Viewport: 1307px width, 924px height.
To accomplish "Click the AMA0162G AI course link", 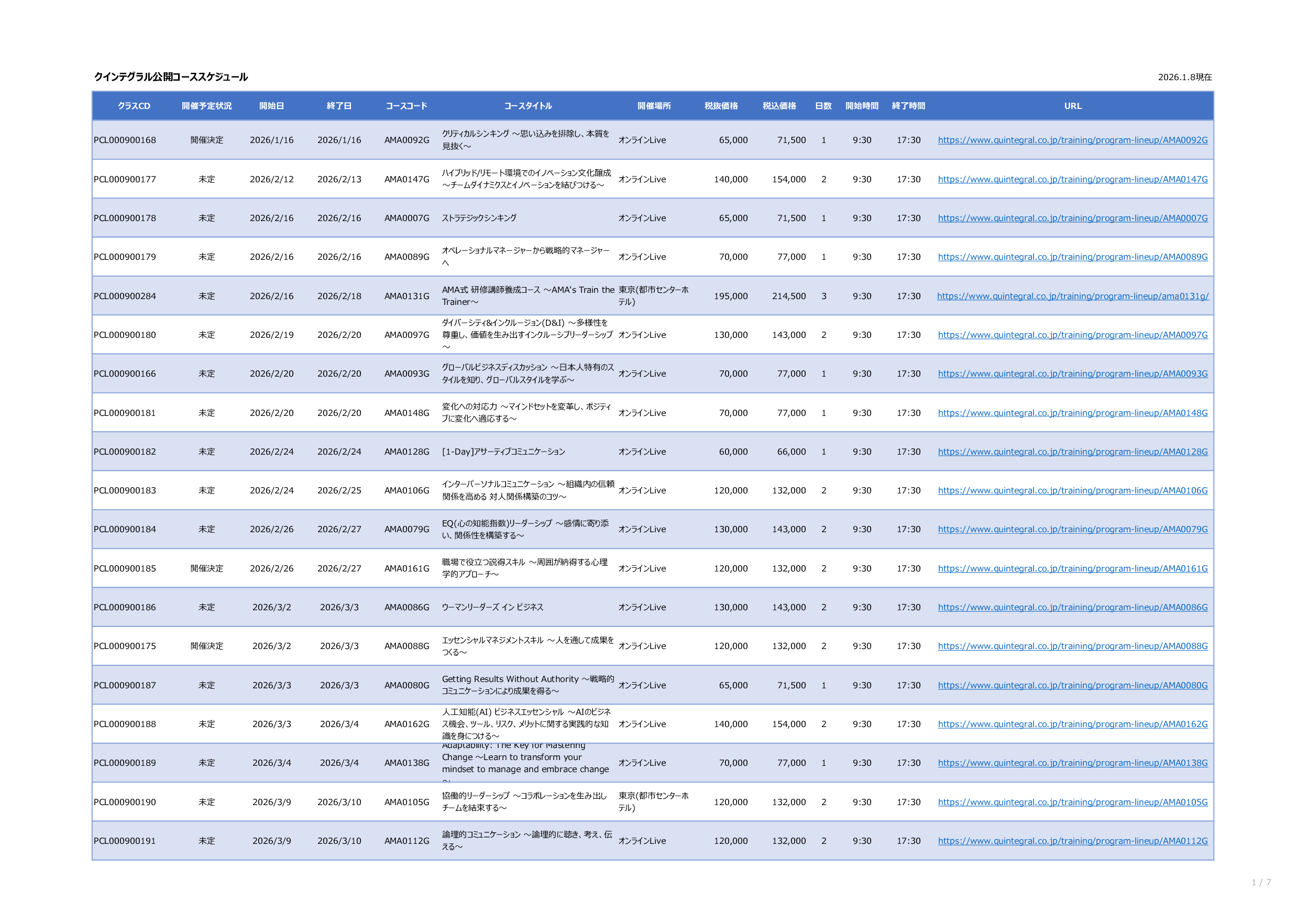I will [1072, 724].
